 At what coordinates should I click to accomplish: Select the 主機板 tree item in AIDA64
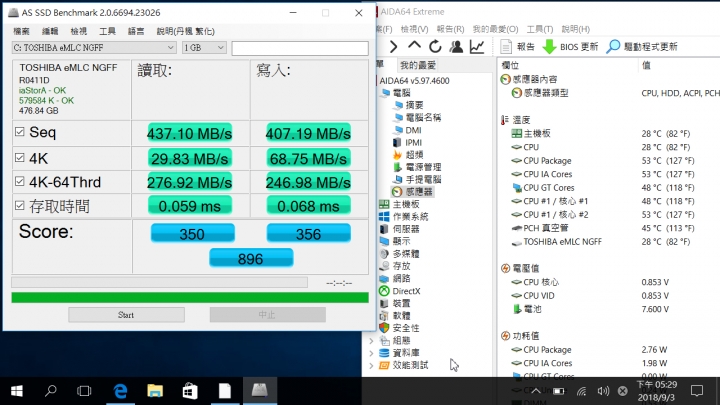pyautogui.click(x=399, y=204)
